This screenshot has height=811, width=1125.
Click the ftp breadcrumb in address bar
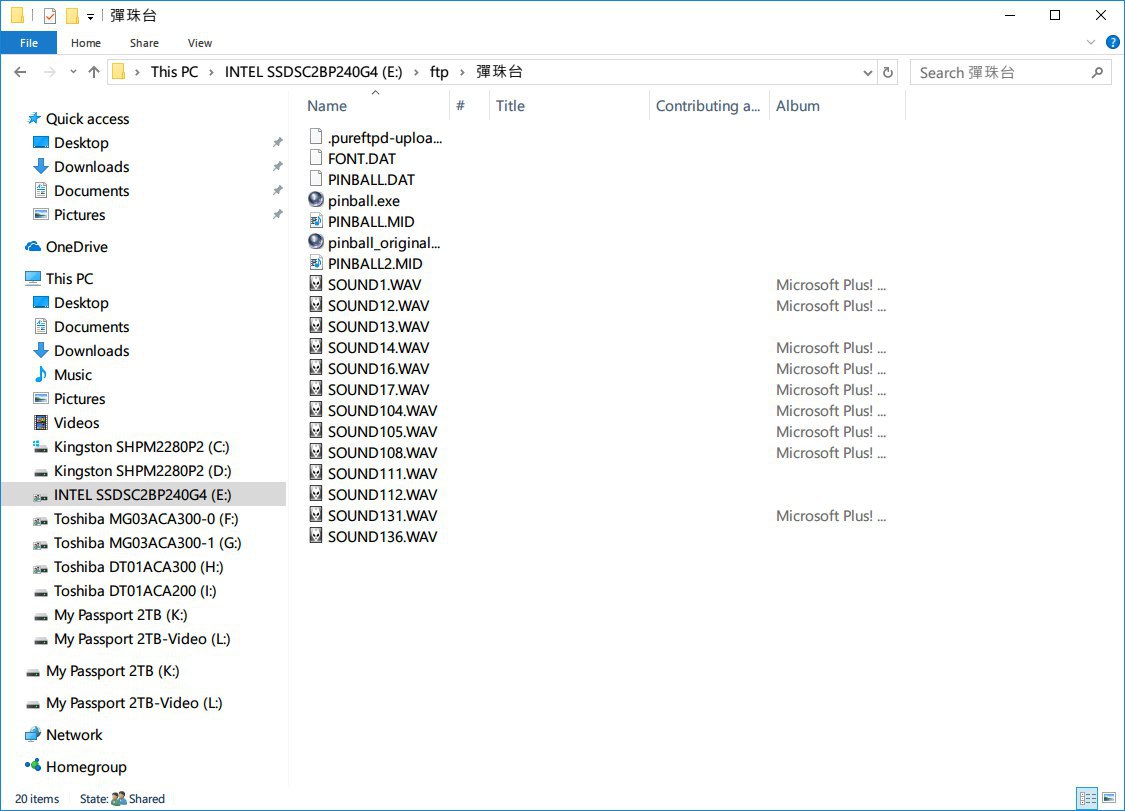(439, 72)
